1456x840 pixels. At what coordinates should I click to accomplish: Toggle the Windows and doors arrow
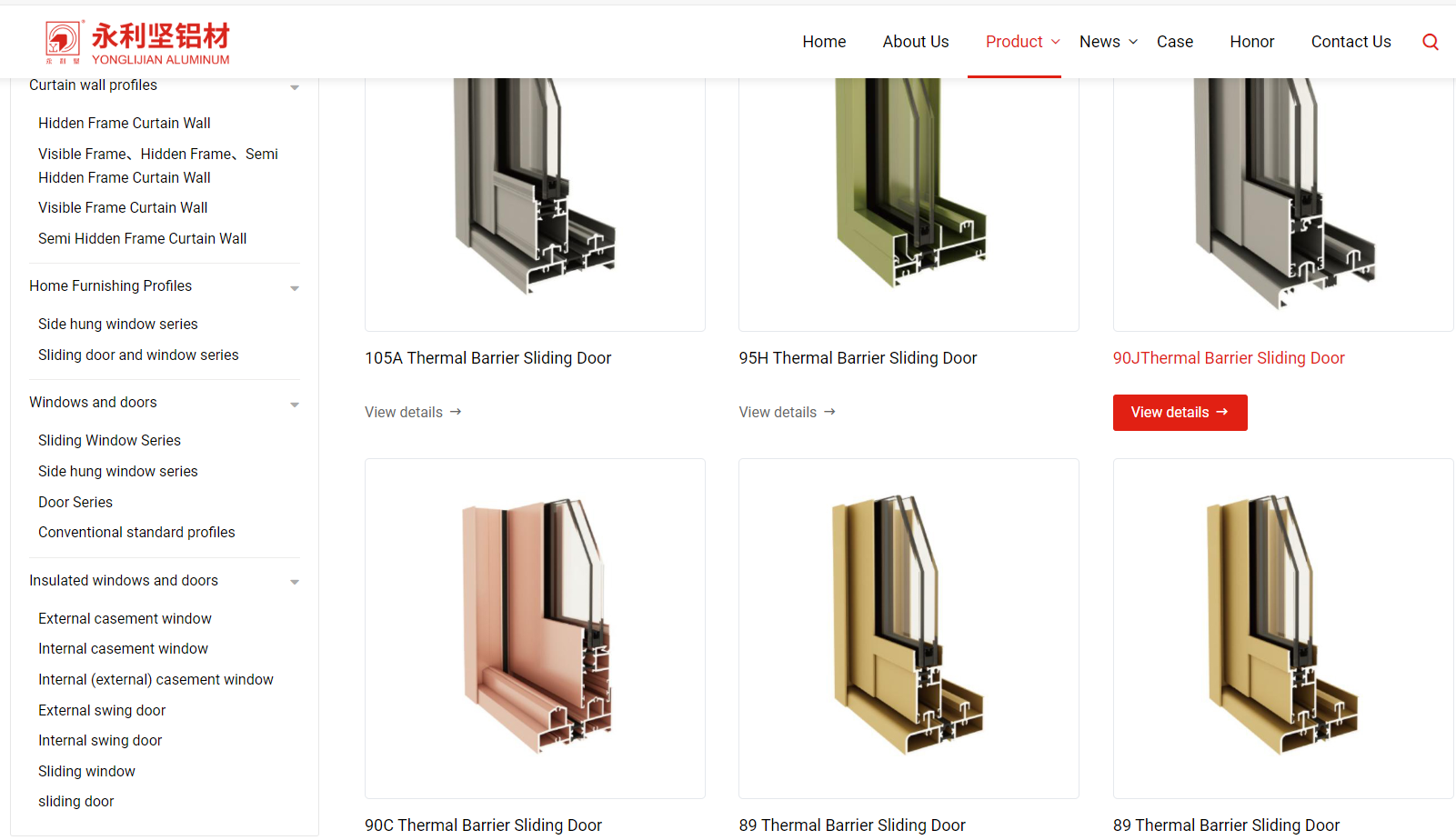295,405
